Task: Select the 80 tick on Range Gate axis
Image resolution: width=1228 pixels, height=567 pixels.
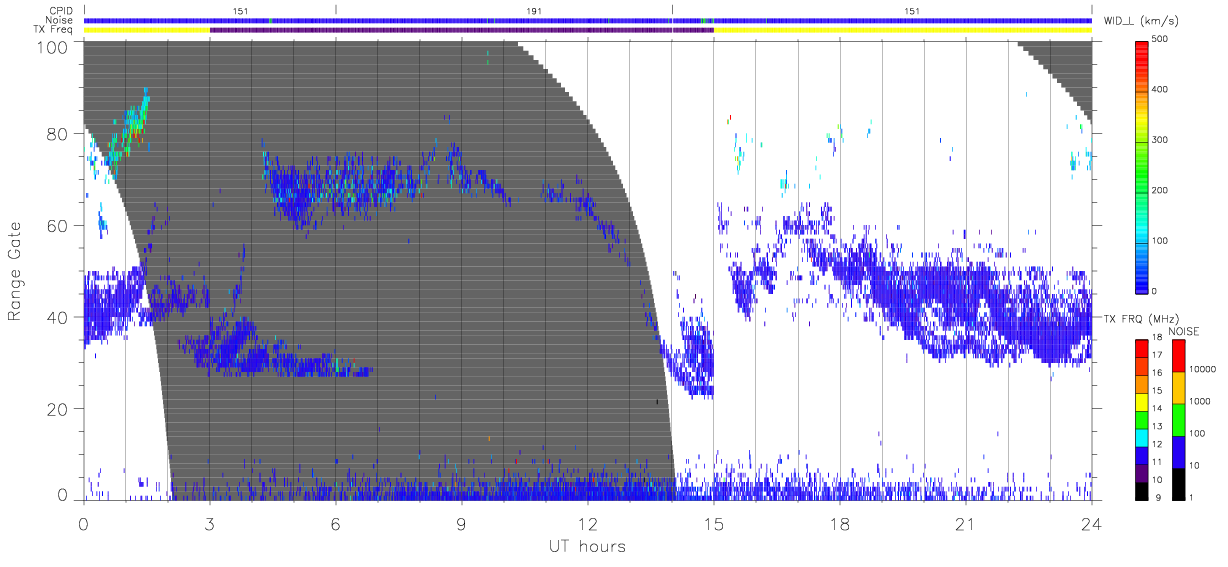Action: click(x=59, y=133)
